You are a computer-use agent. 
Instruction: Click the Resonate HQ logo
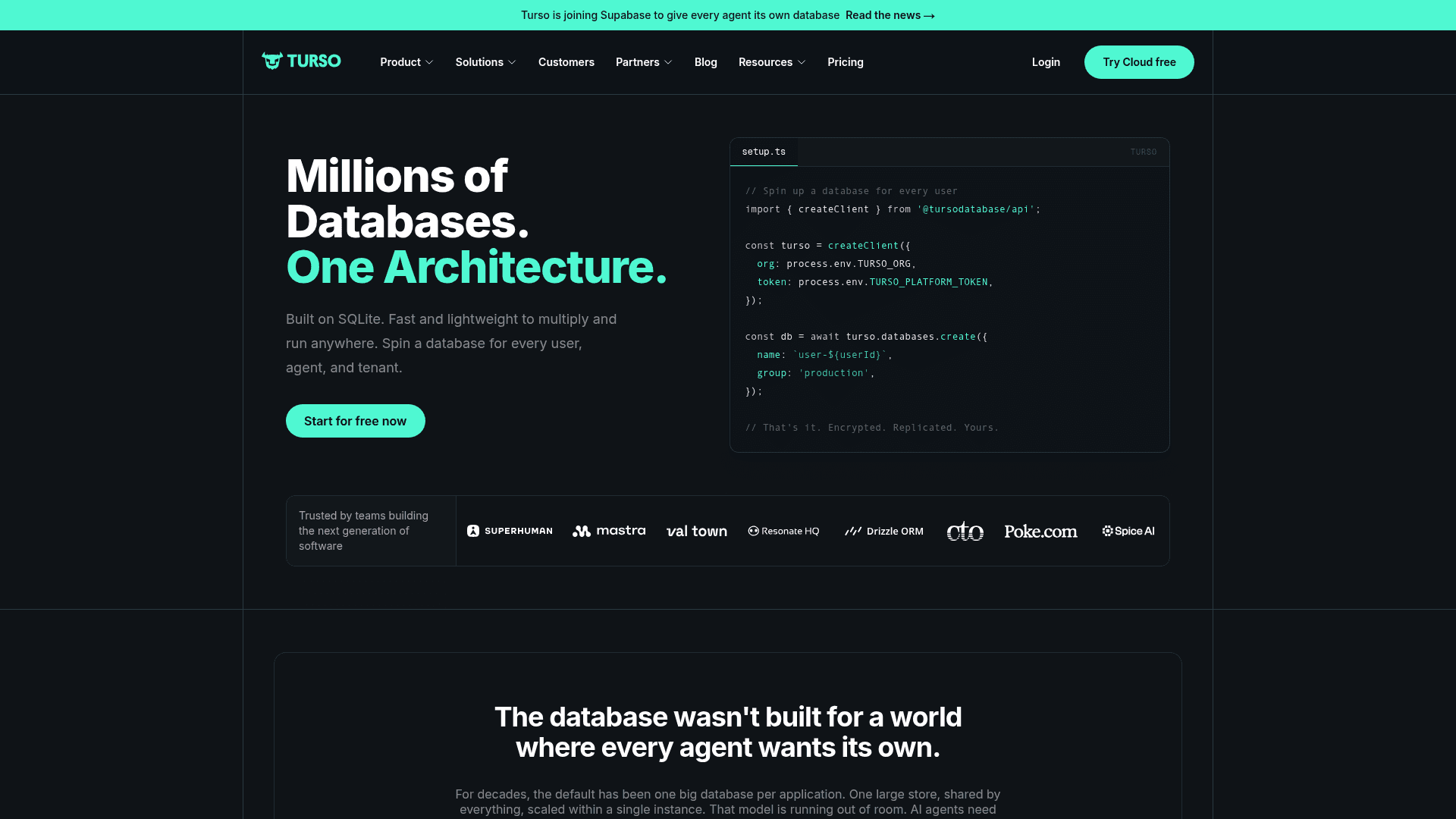click(x=783, y=531)
